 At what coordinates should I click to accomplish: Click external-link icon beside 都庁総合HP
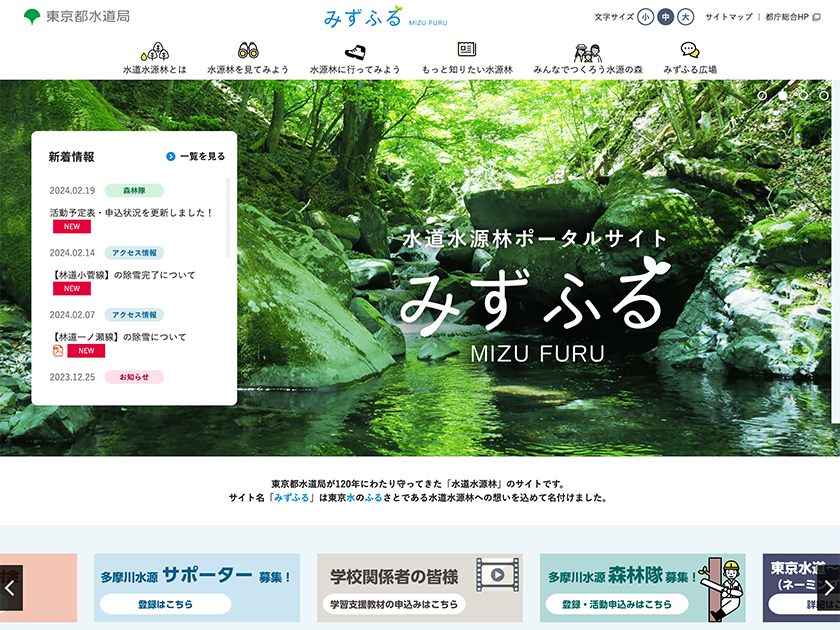pos(816,17)
